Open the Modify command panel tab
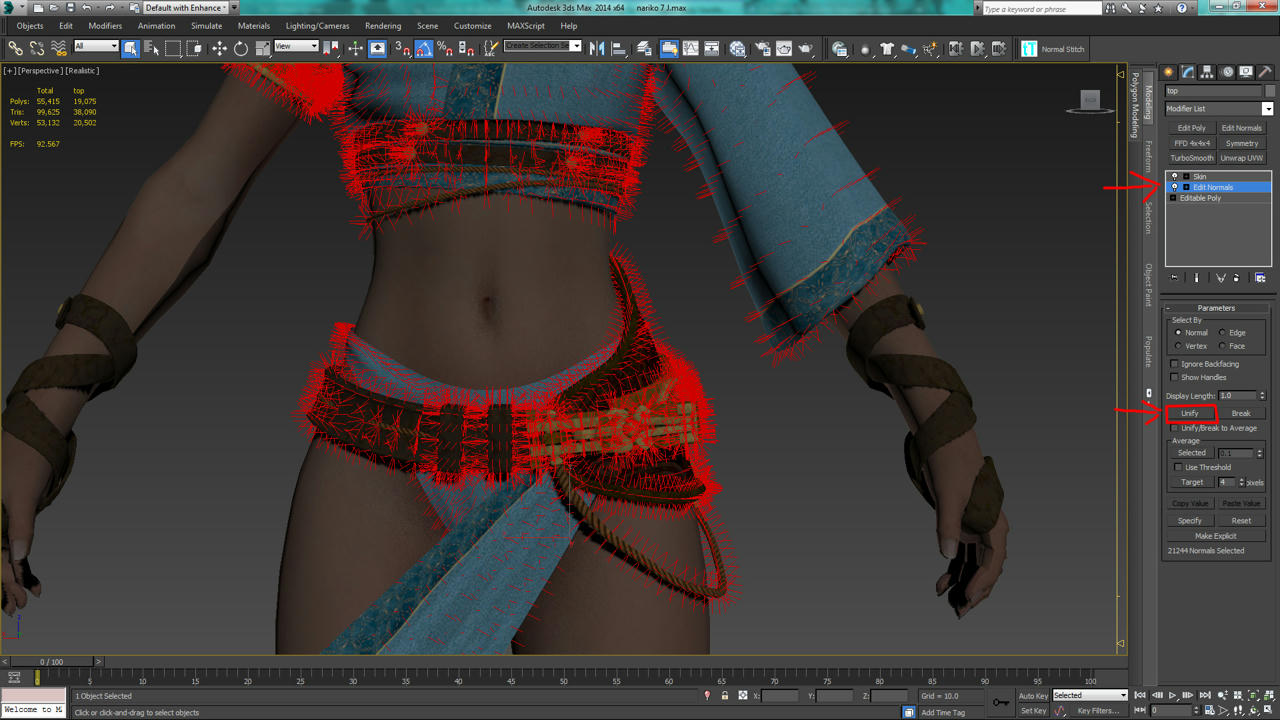Screen dimensions: 1280x720 (1188, 72)
